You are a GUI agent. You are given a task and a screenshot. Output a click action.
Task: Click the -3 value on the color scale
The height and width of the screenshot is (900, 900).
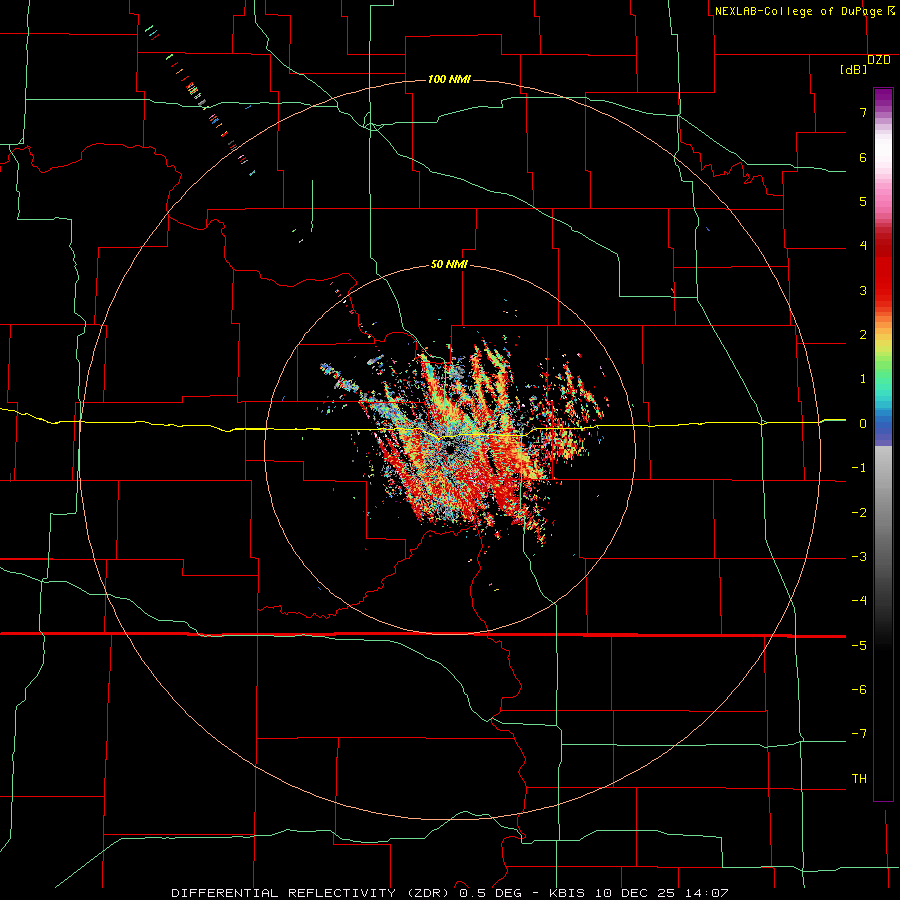(859, 557)
